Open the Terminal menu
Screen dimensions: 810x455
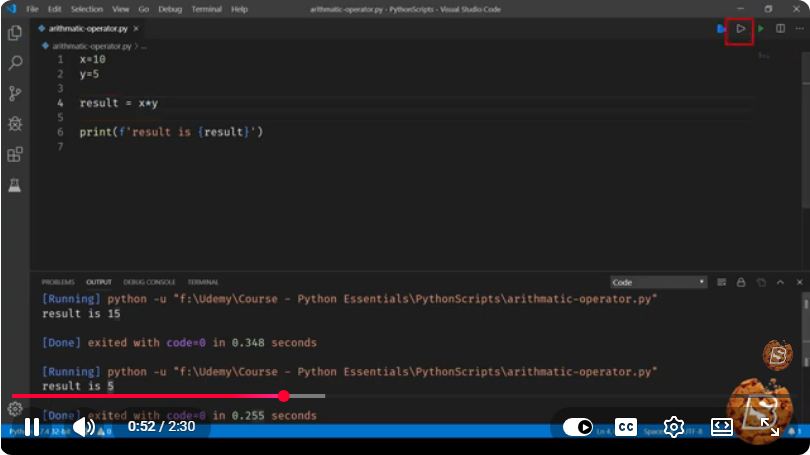tap(206, 9)
